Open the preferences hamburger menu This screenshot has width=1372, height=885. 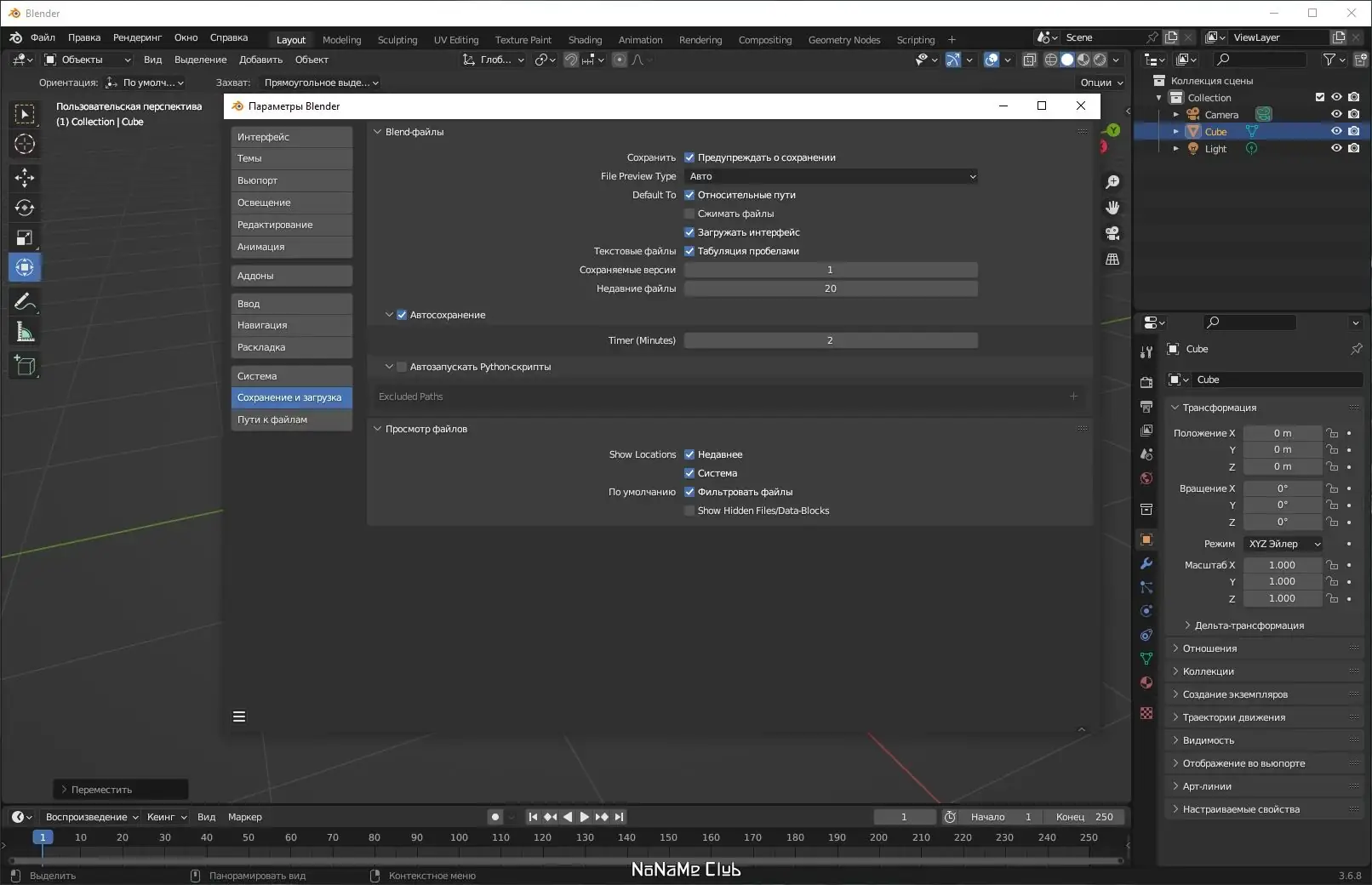click(239, 717)
